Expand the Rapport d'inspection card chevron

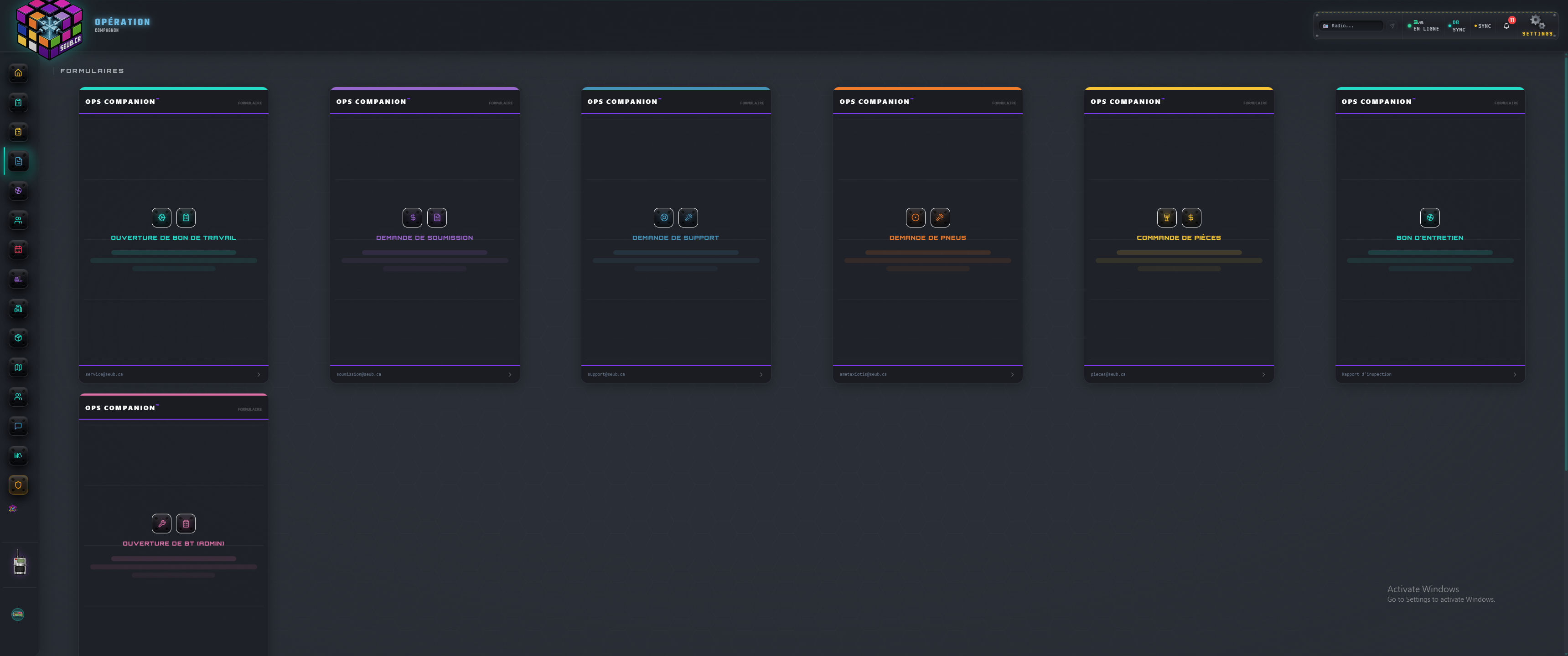[1515, 374]
